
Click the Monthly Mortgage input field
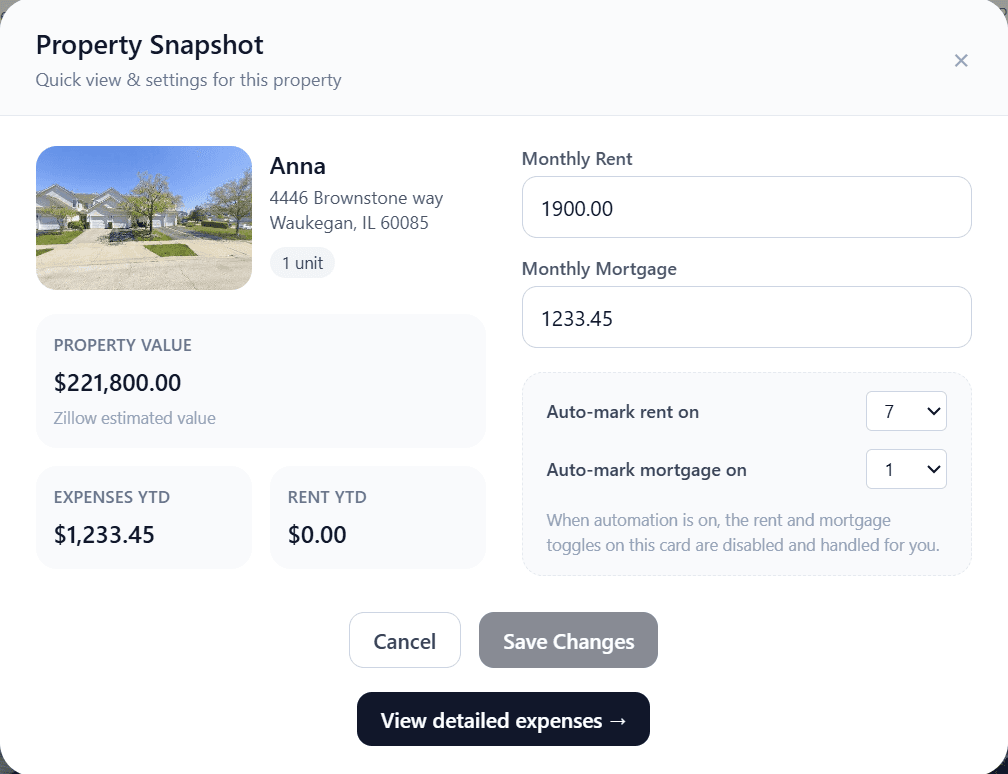click(746, 317)
